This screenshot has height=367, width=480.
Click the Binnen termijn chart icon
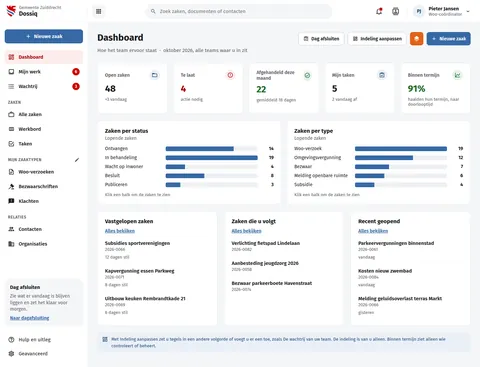click(458, 75)
